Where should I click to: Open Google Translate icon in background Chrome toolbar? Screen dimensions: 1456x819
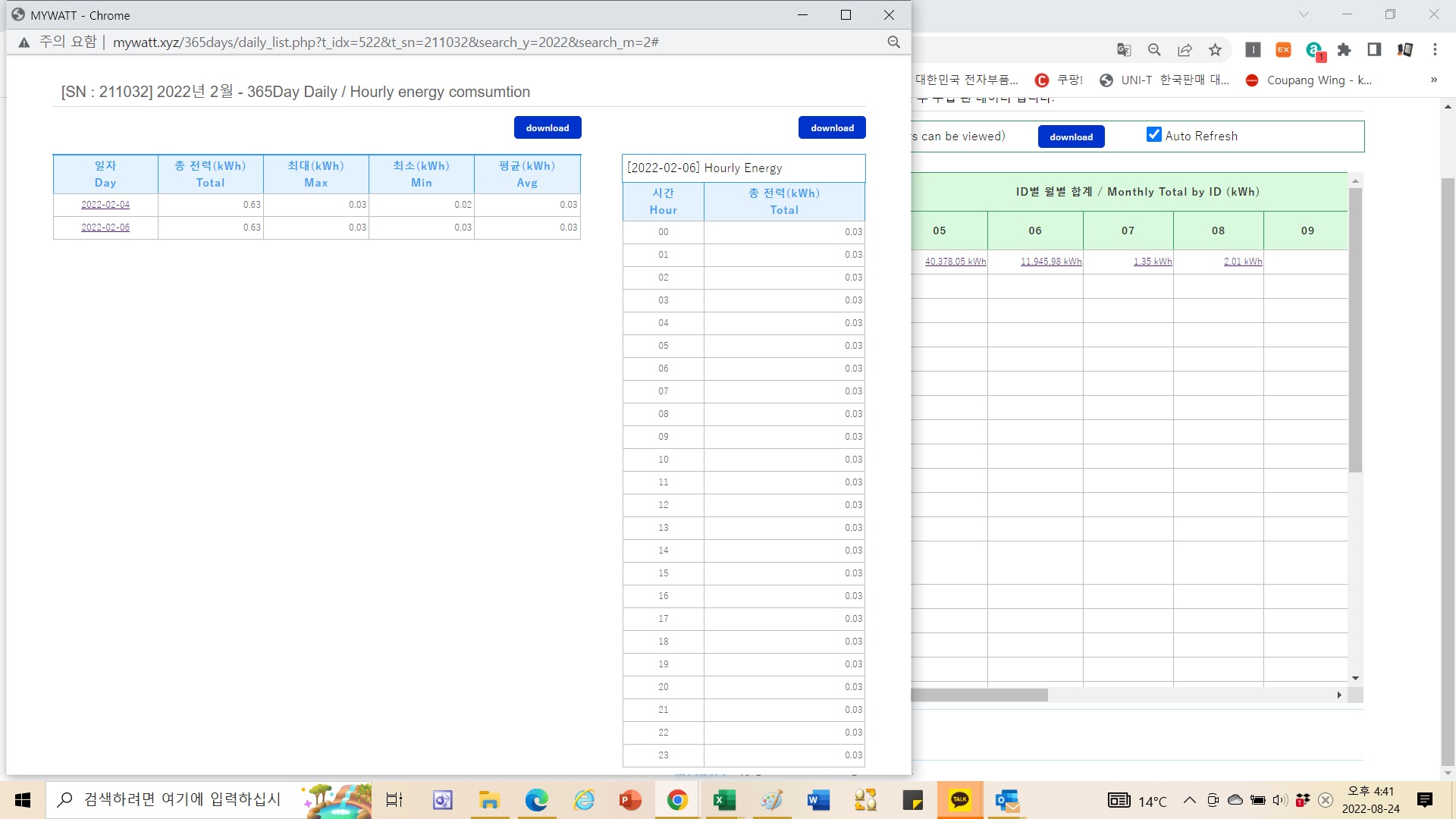click(1124, 50)
